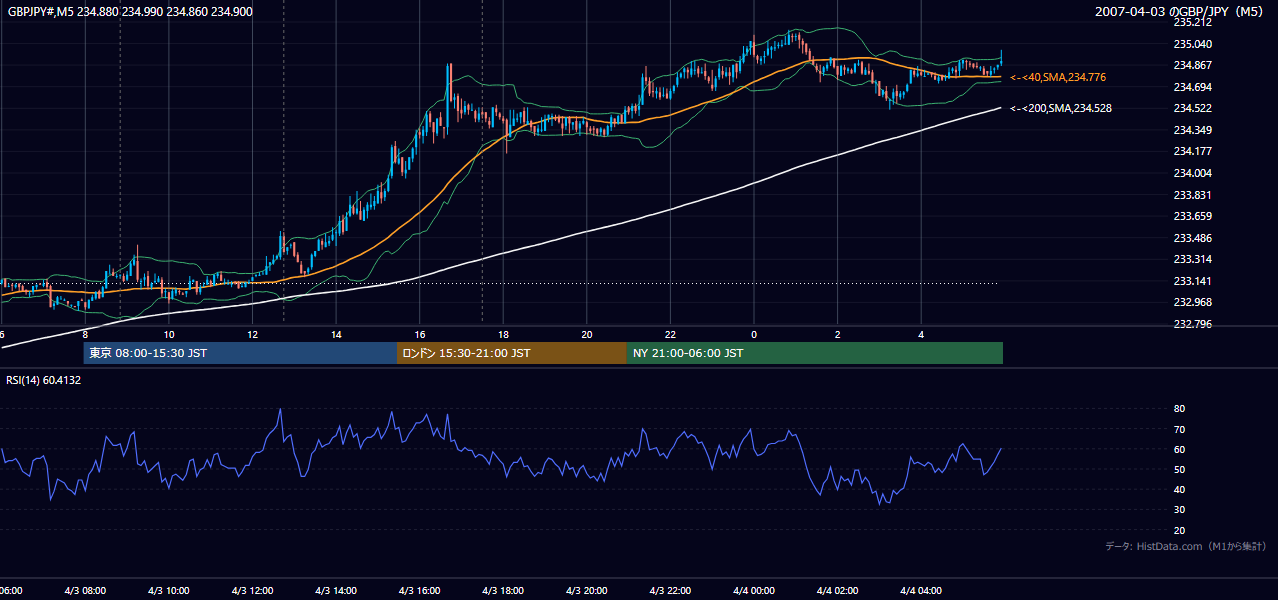
Task: Click hour label 18 under the price chart
Action: coord(503,334)
